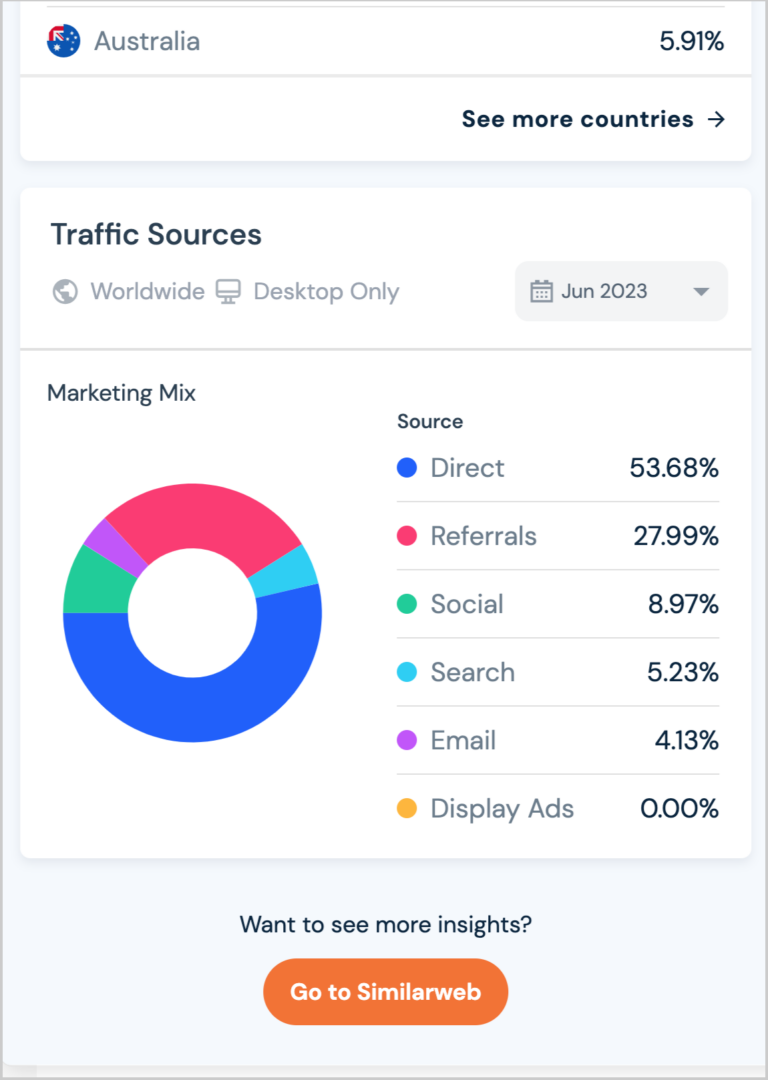Click the 5.23% Search value

point(683,672)
